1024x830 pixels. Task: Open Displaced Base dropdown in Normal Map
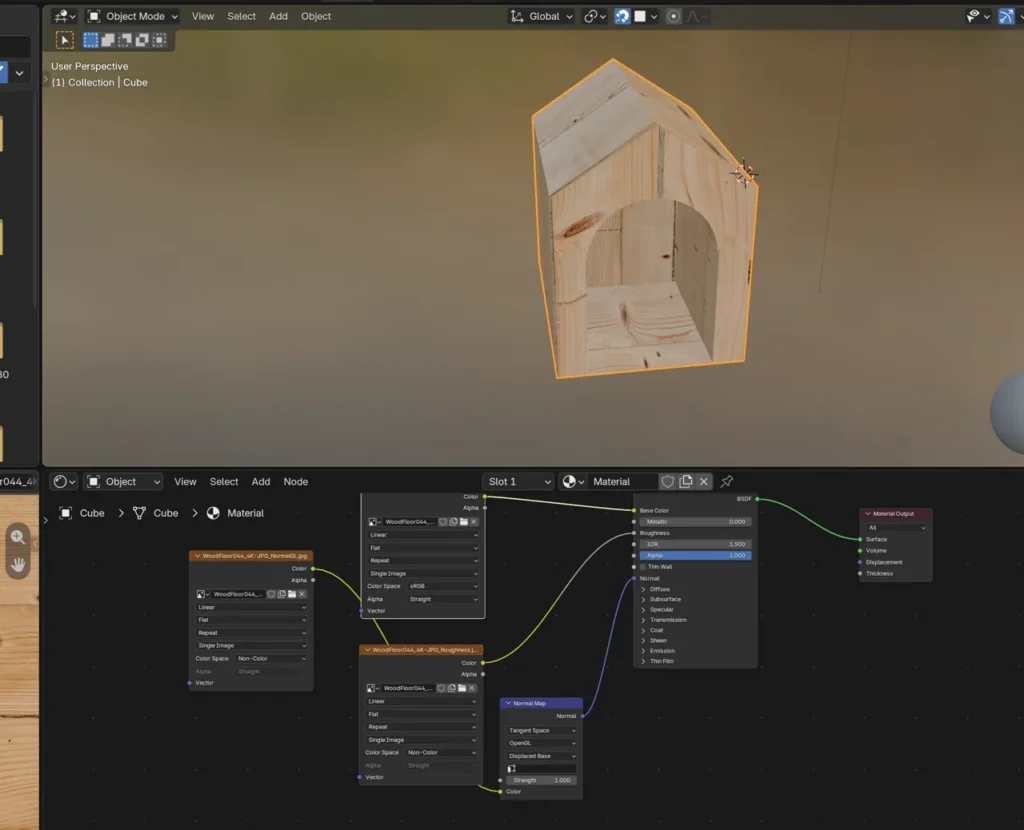[x=541, y=756]
